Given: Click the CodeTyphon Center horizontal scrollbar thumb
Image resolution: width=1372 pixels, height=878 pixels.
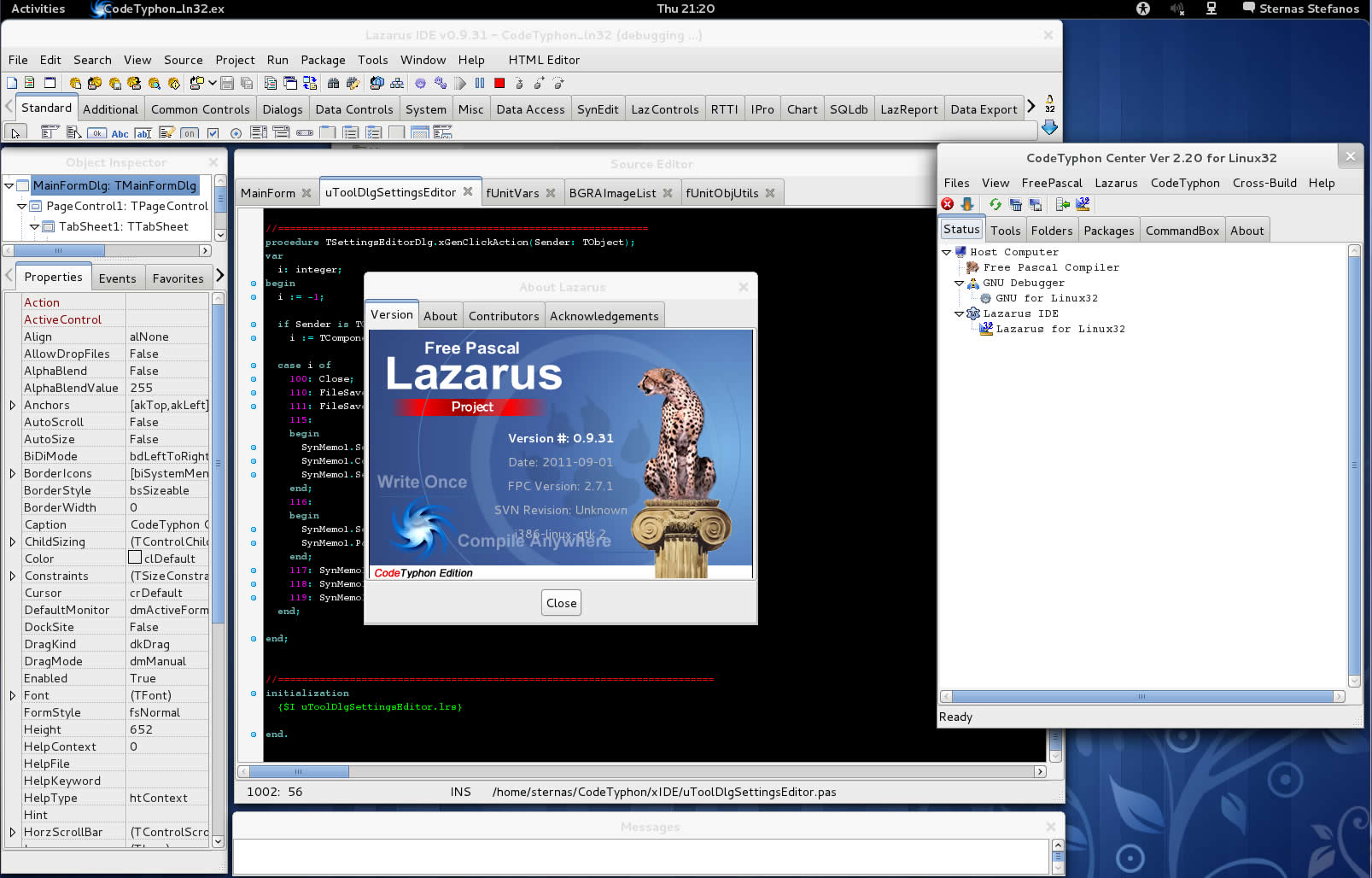Looking at the screenshot, I should pos(1142,697).
